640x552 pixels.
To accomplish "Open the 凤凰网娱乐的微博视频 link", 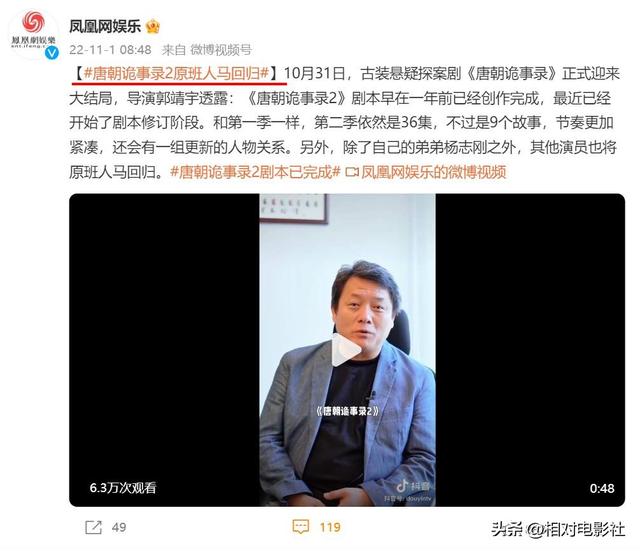I will click(433, 172).
